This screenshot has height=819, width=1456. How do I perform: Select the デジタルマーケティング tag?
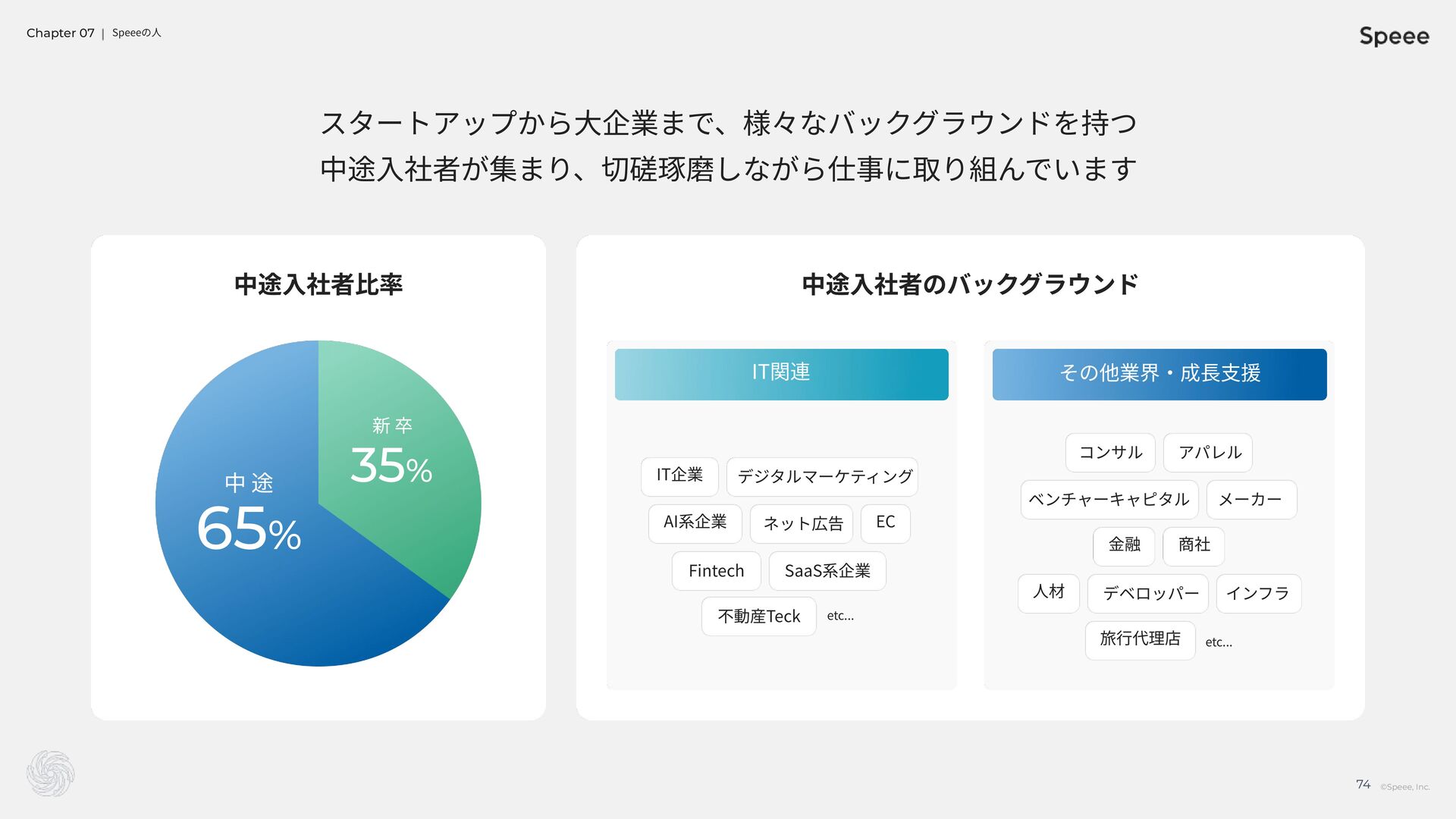tap(822, 477)
